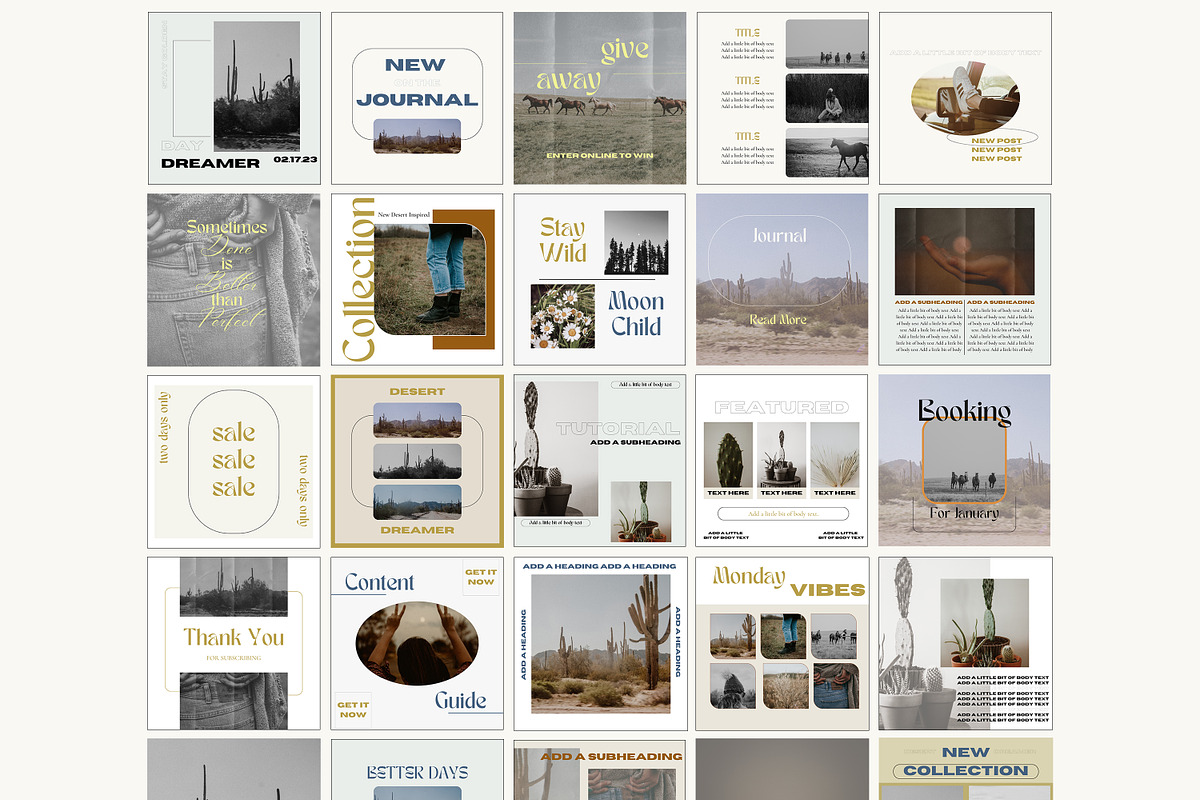This screenshot has height=800, width=1200.
Task: Click the VIBES gold heading text
Action: click(x=827, y=590)
